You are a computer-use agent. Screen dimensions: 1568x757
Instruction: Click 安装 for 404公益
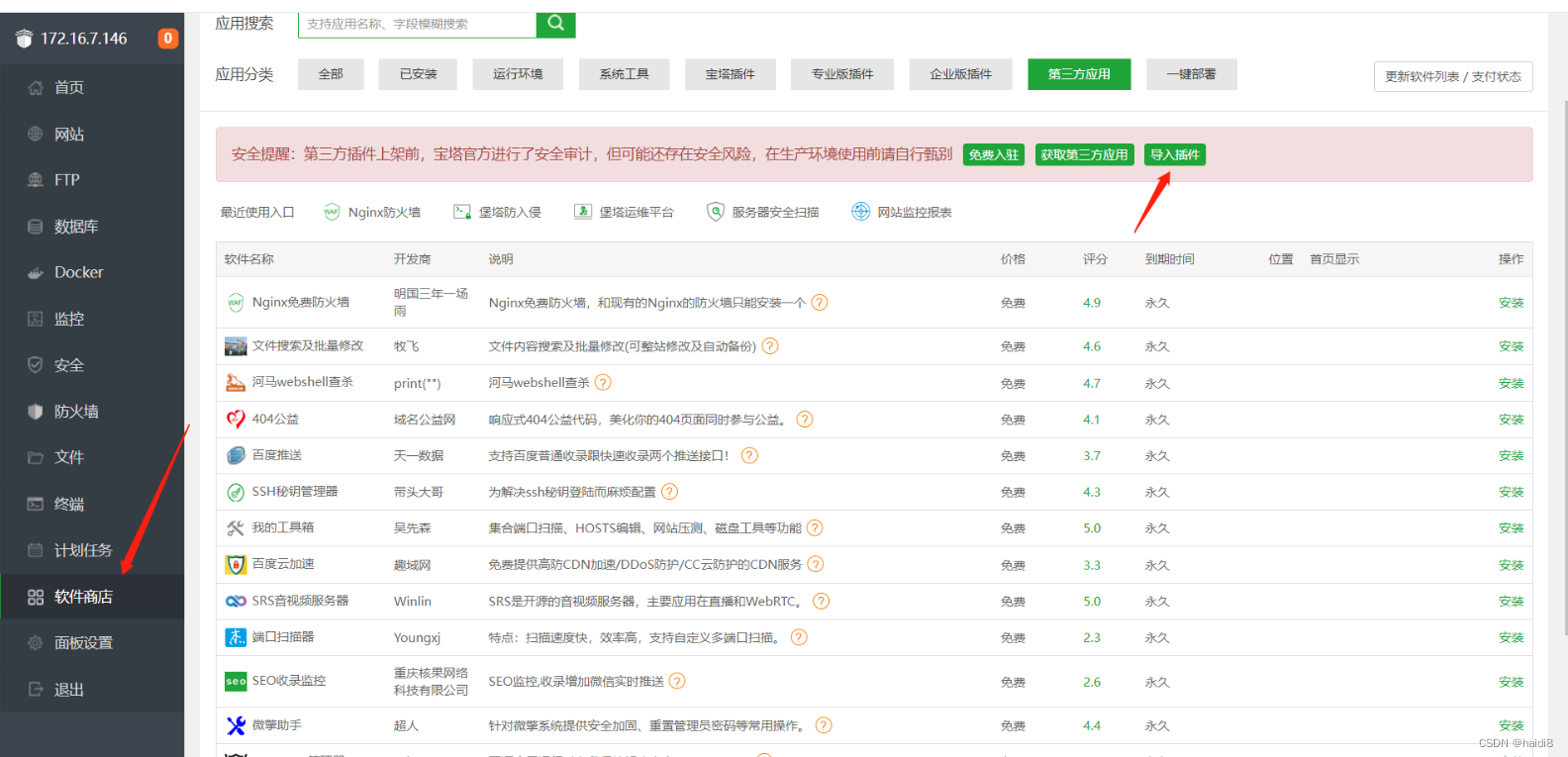(x=1511, y=420)
